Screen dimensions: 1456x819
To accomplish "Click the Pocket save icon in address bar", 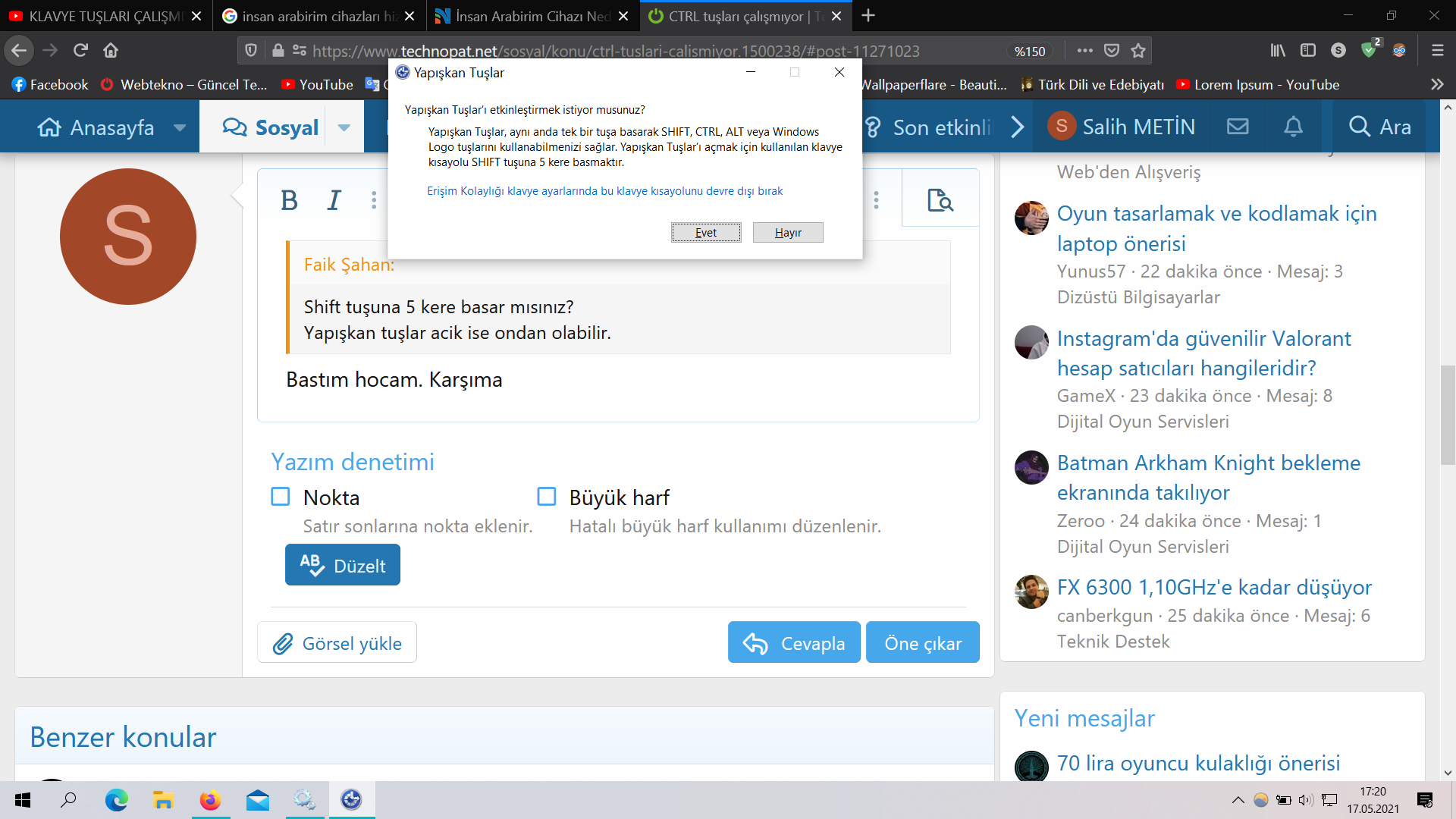I will (x=1111, y=51).
